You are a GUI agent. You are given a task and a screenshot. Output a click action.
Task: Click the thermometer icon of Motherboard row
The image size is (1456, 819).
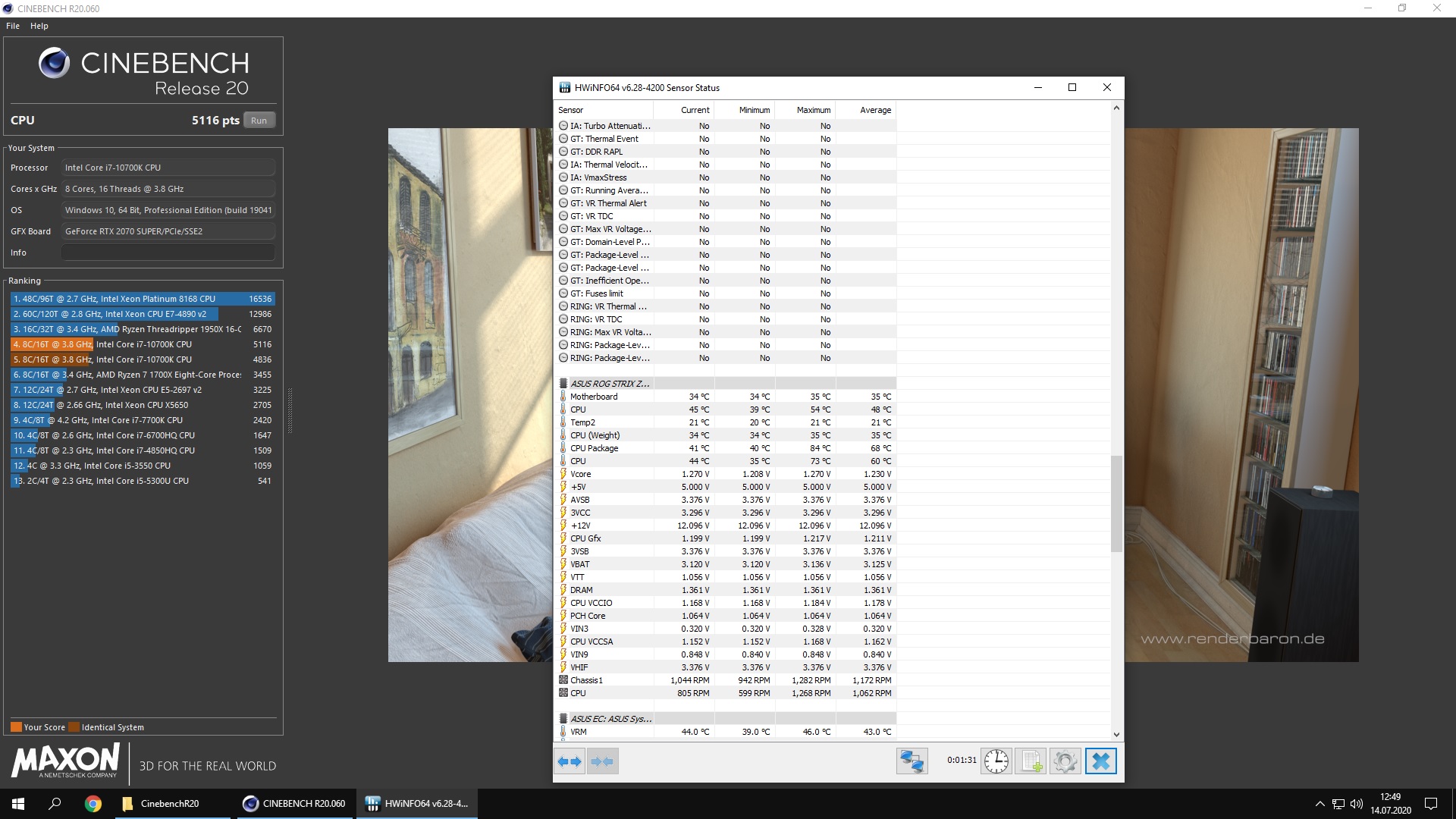point(563,397)
